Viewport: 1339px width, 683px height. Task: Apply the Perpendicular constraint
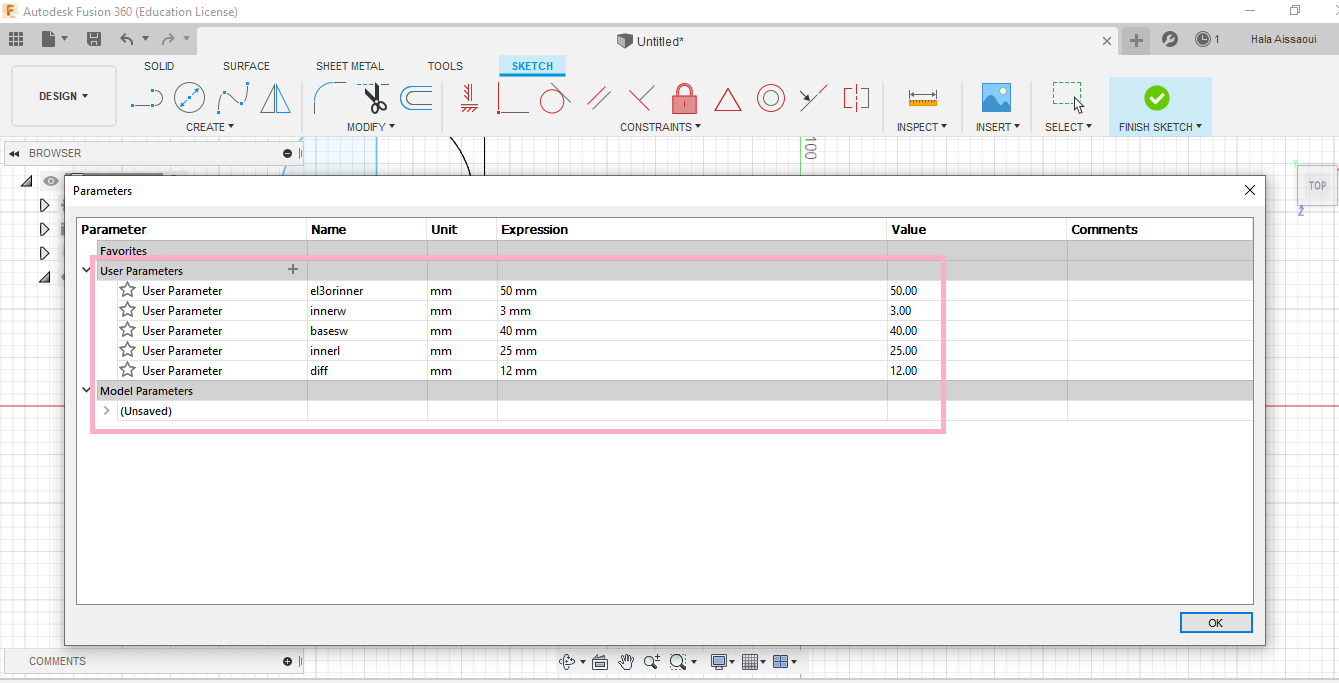point(641,98)
